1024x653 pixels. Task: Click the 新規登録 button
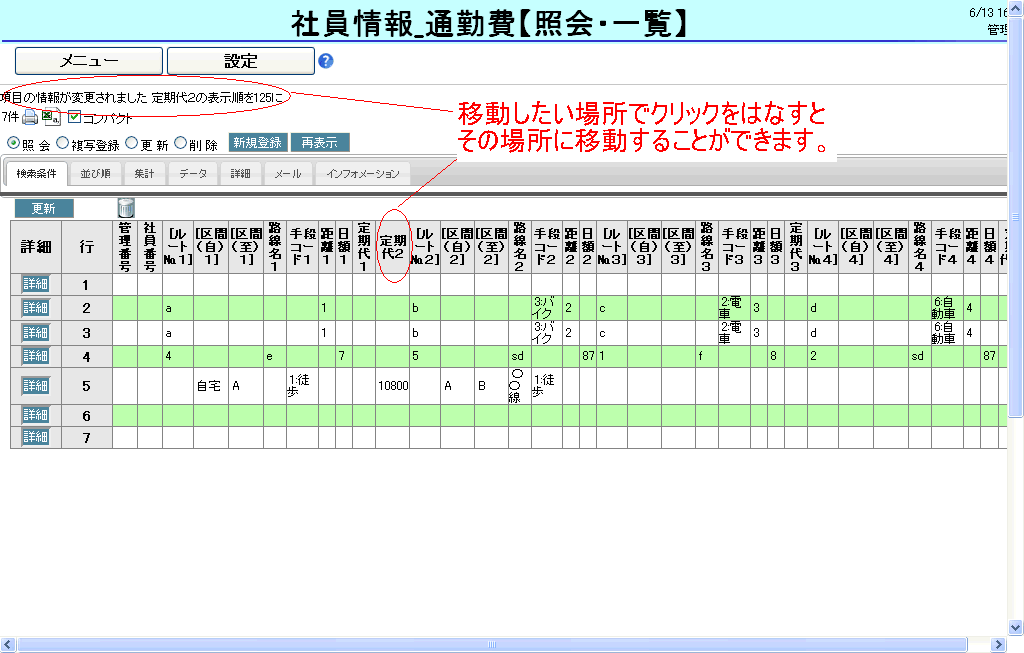coord(257,143)
